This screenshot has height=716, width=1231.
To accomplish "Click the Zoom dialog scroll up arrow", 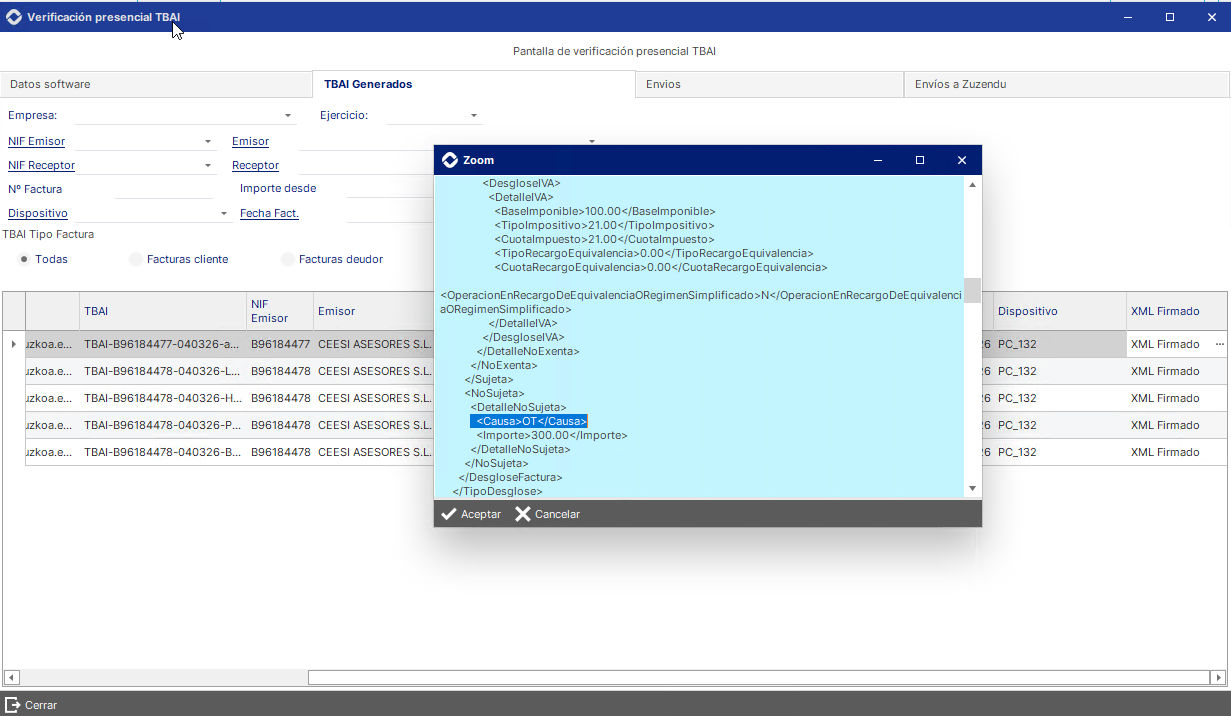I will [972, 185].
